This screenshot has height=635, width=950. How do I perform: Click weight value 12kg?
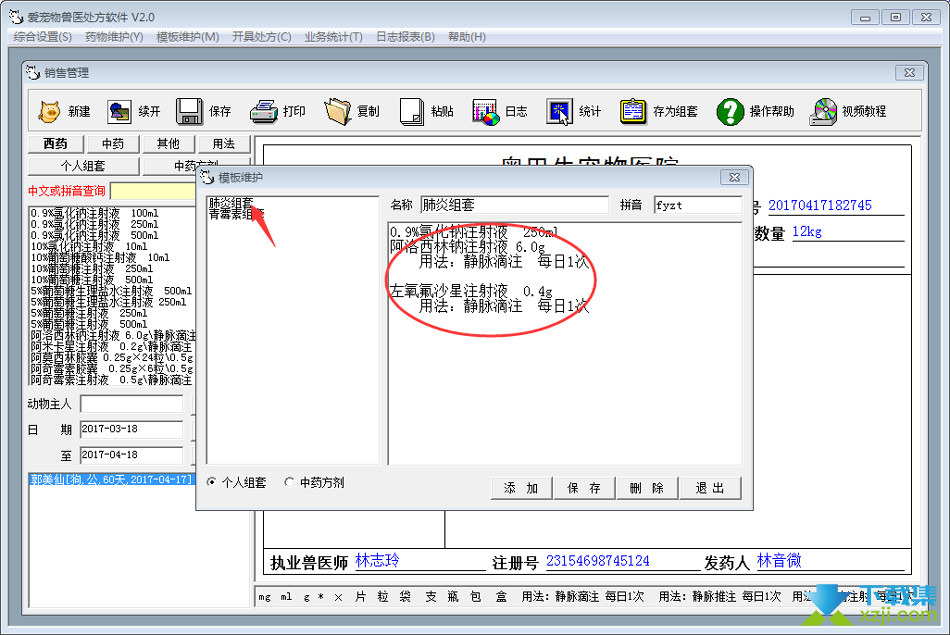coord(807,231)
